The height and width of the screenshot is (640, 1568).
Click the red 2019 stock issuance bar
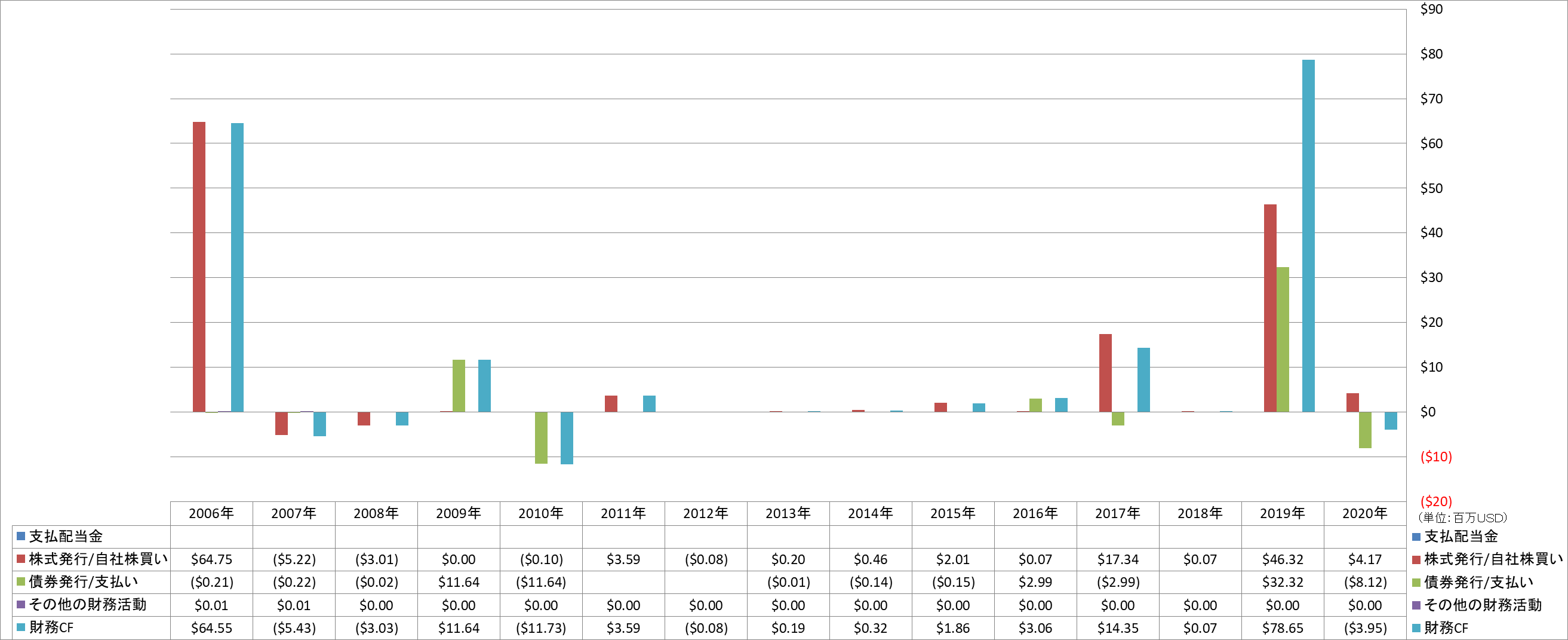(x=1269, y=308)
